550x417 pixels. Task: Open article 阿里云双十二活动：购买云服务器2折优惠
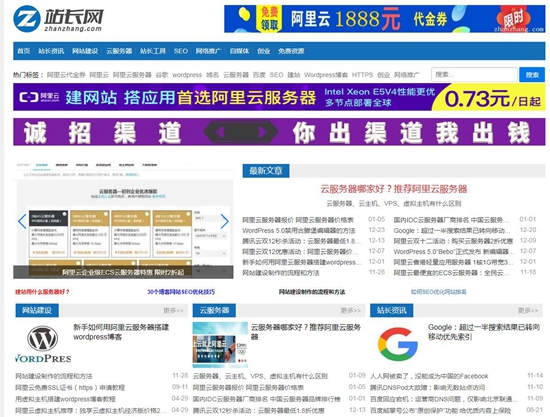click(453, 241)
